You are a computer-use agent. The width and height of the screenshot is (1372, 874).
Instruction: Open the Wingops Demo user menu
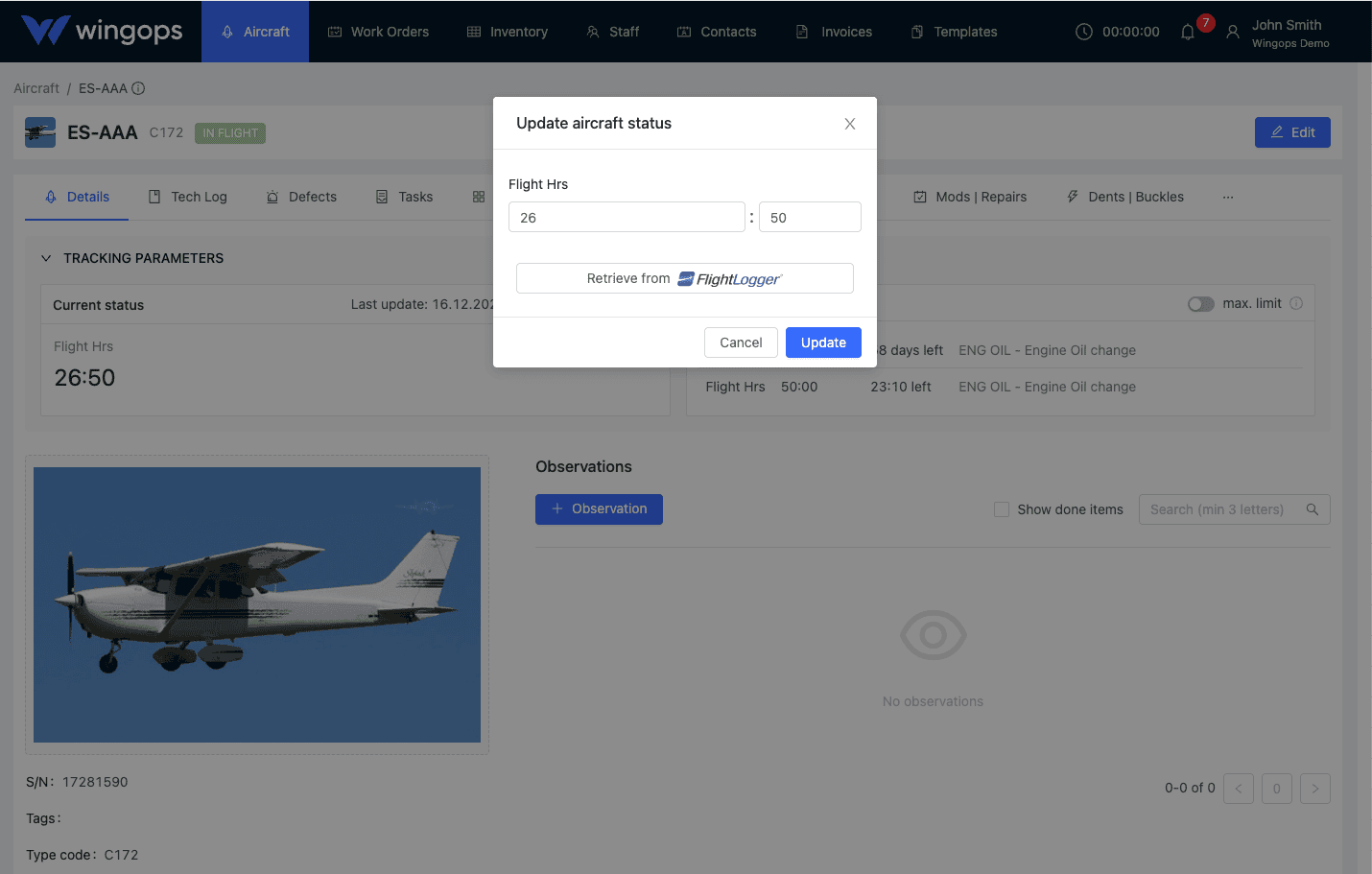pos(1290,32)
